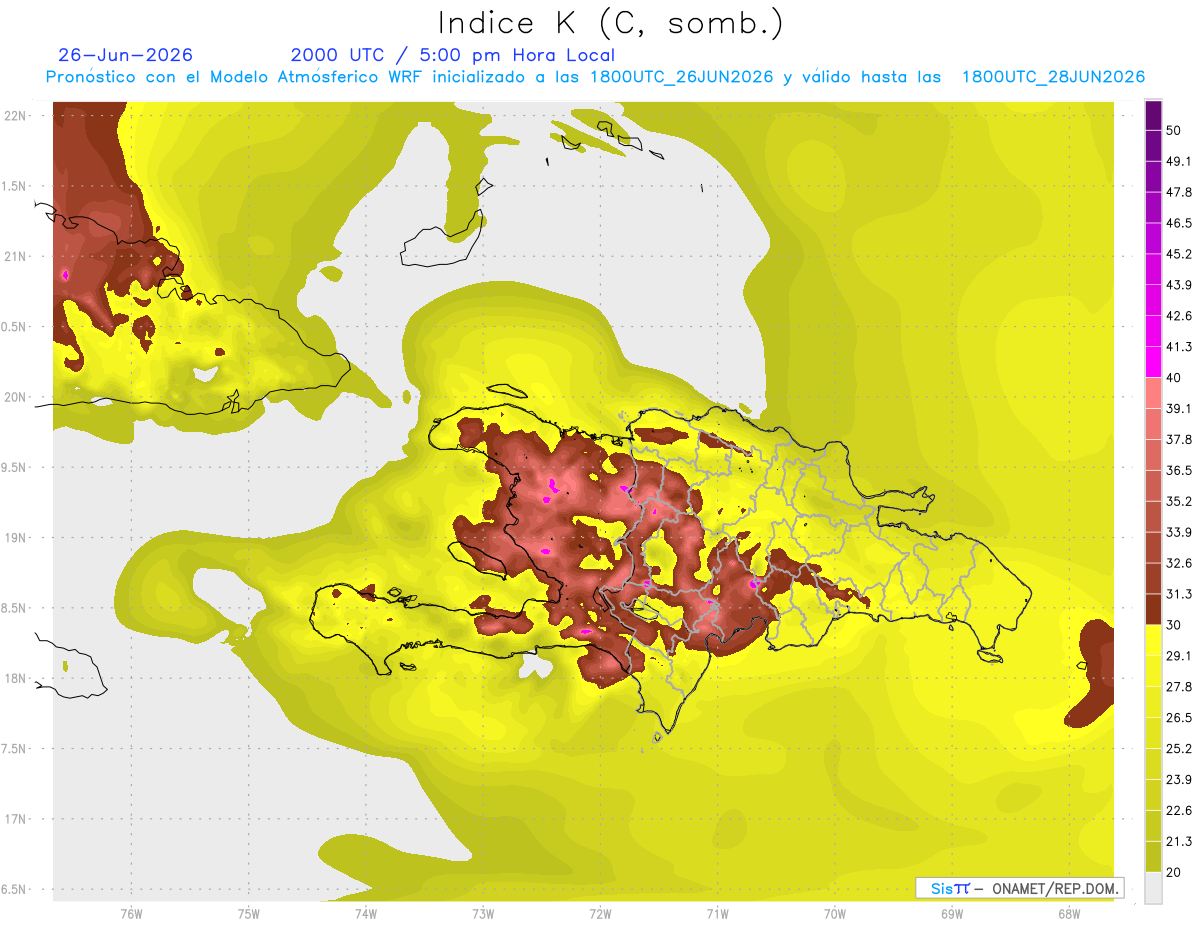Click the '25.2' value on the color scale
Viewport: 1200px width, 927px height.
point(1178,749)
